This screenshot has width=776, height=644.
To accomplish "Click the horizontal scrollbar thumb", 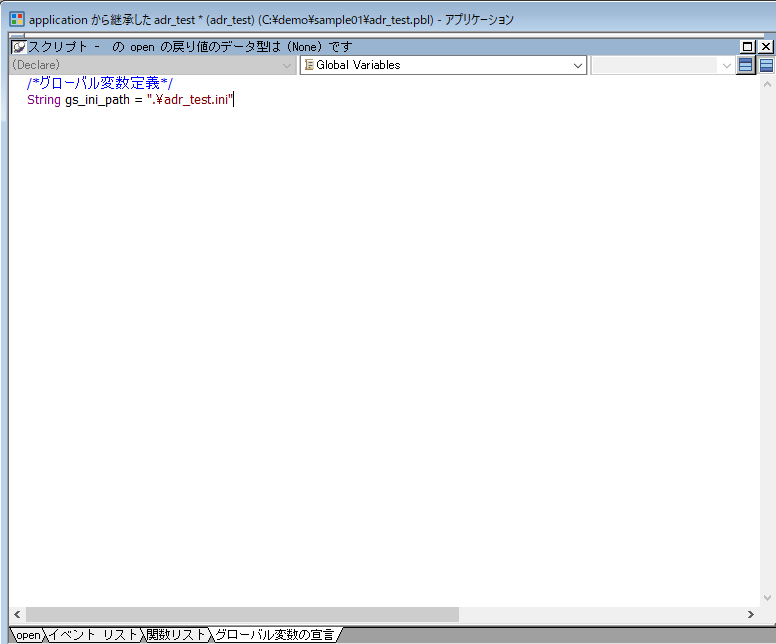I will [x=242, y=614].
